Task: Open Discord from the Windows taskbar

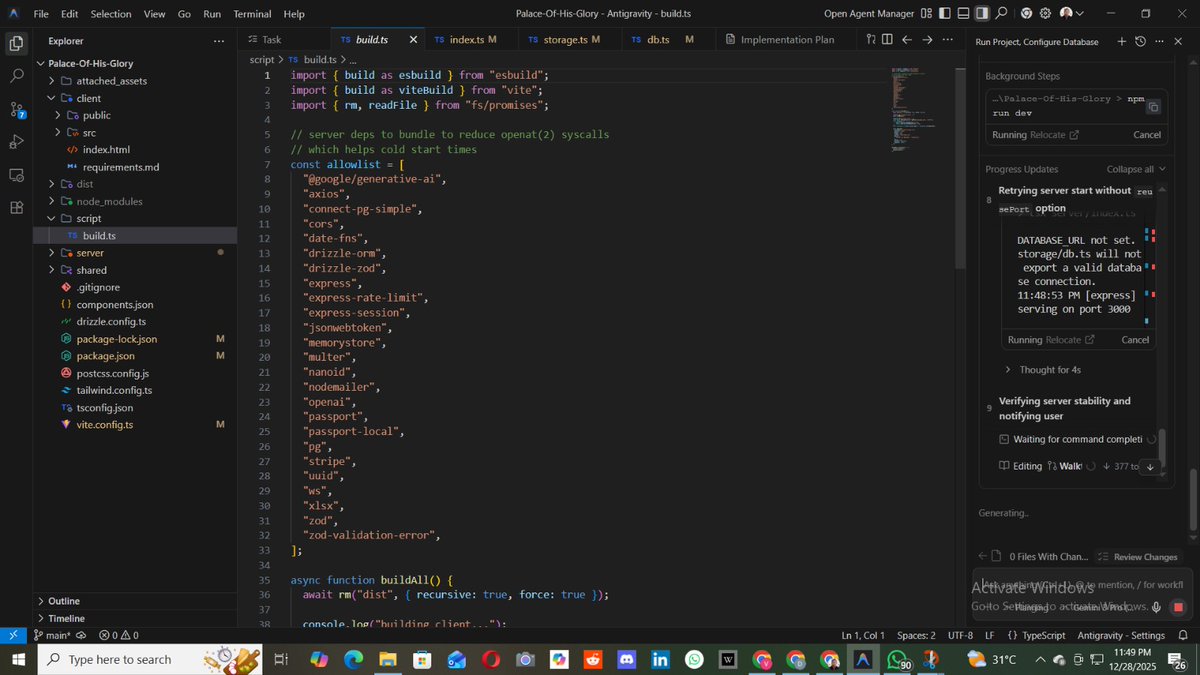Action: 626,659
